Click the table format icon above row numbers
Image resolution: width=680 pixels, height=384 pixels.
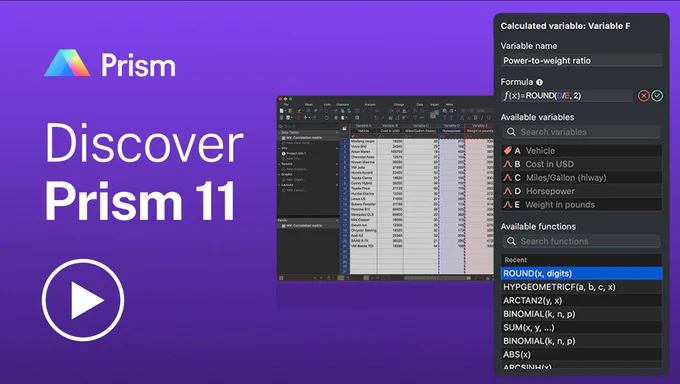(x=344, y=128)
